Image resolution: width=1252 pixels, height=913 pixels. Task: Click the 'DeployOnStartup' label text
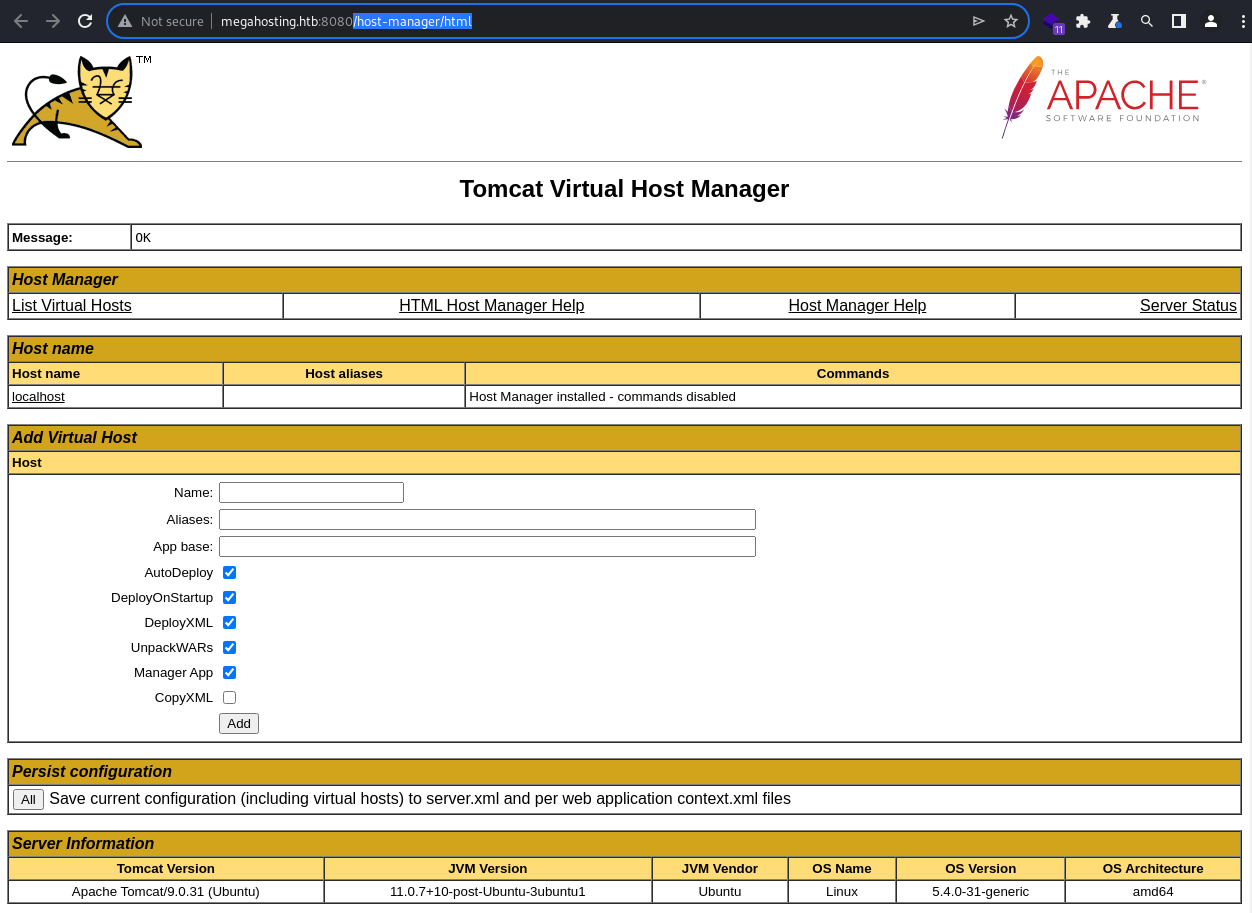click(x=162, y=598)
